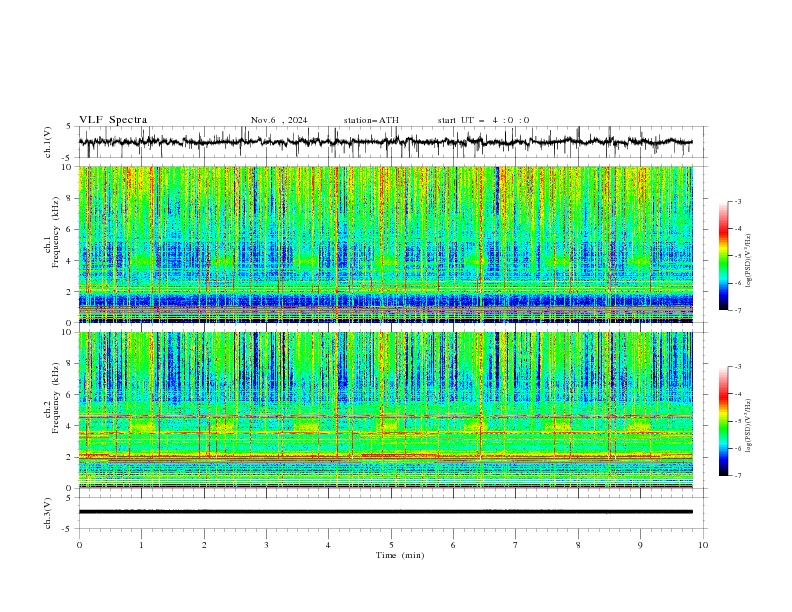
Task: Click the time axis tick label '8'
Action: pyautogui.click(x=578, y=545)
